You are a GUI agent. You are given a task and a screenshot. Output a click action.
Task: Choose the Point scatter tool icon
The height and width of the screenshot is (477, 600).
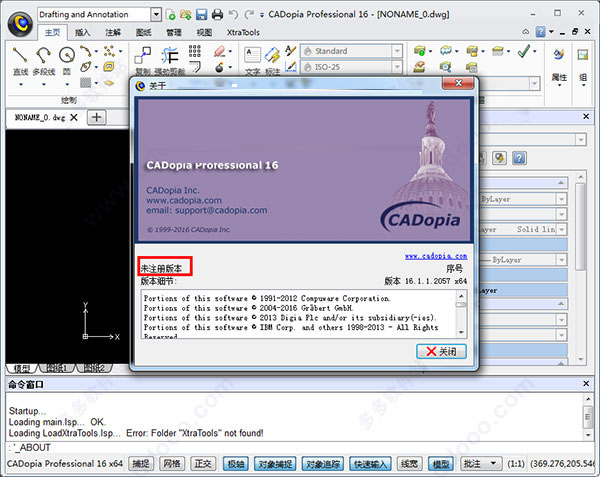click(109, 50)
